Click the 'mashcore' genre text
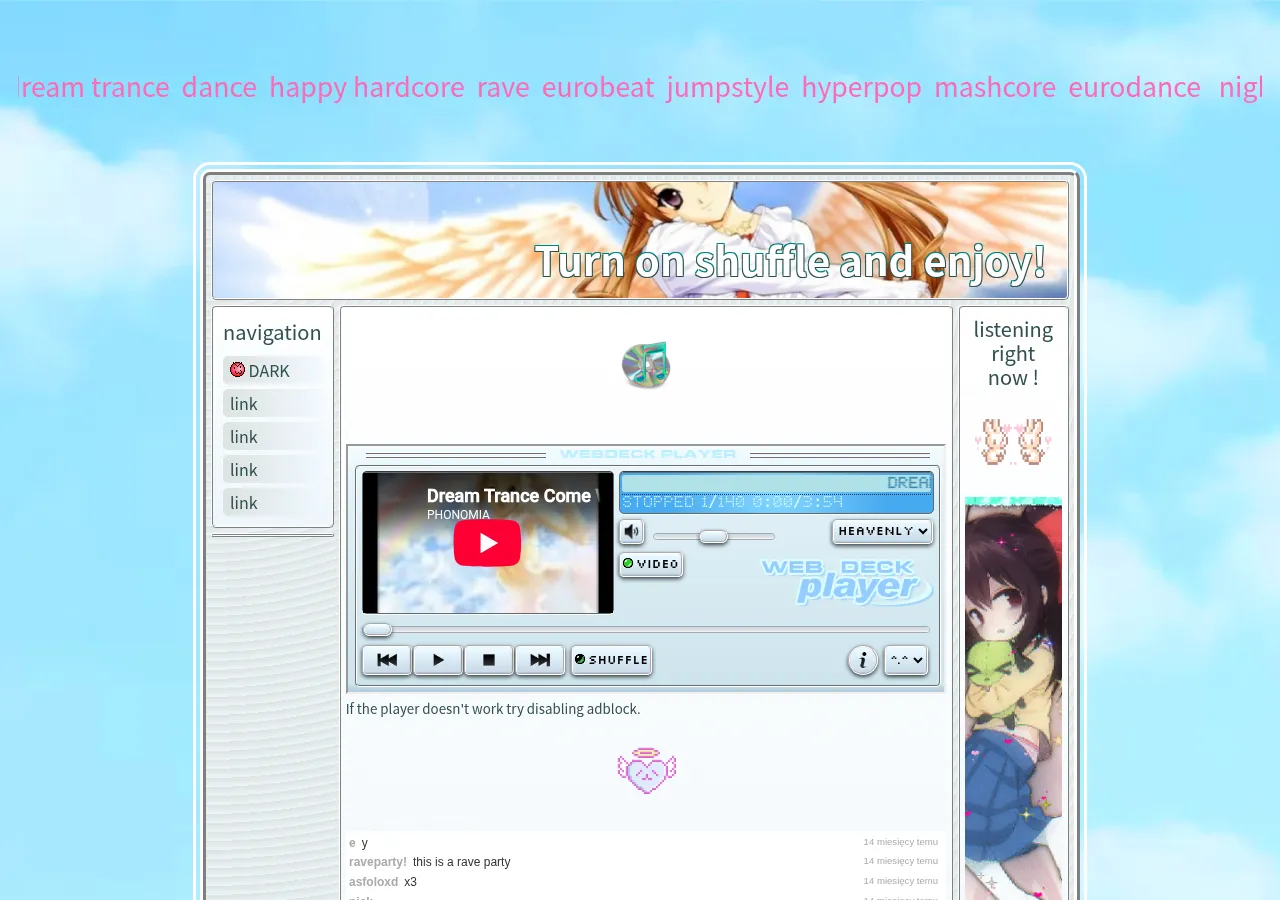The height and width of the screenshot is (900, 1280). 995,87
